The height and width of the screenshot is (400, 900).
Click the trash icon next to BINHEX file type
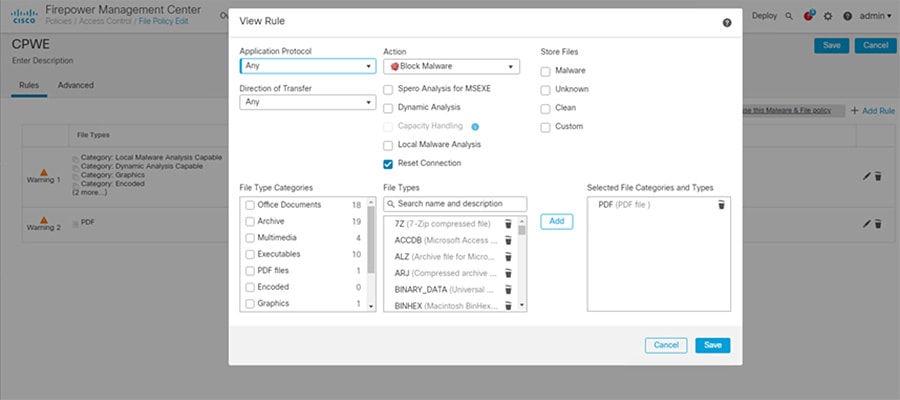(x=508, y=306)
